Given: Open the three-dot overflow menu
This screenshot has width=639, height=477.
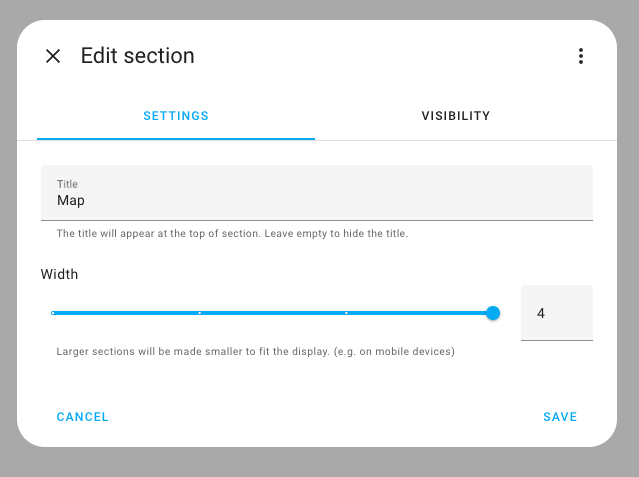Looking at the screenshot, I should [x=580, y=56].
